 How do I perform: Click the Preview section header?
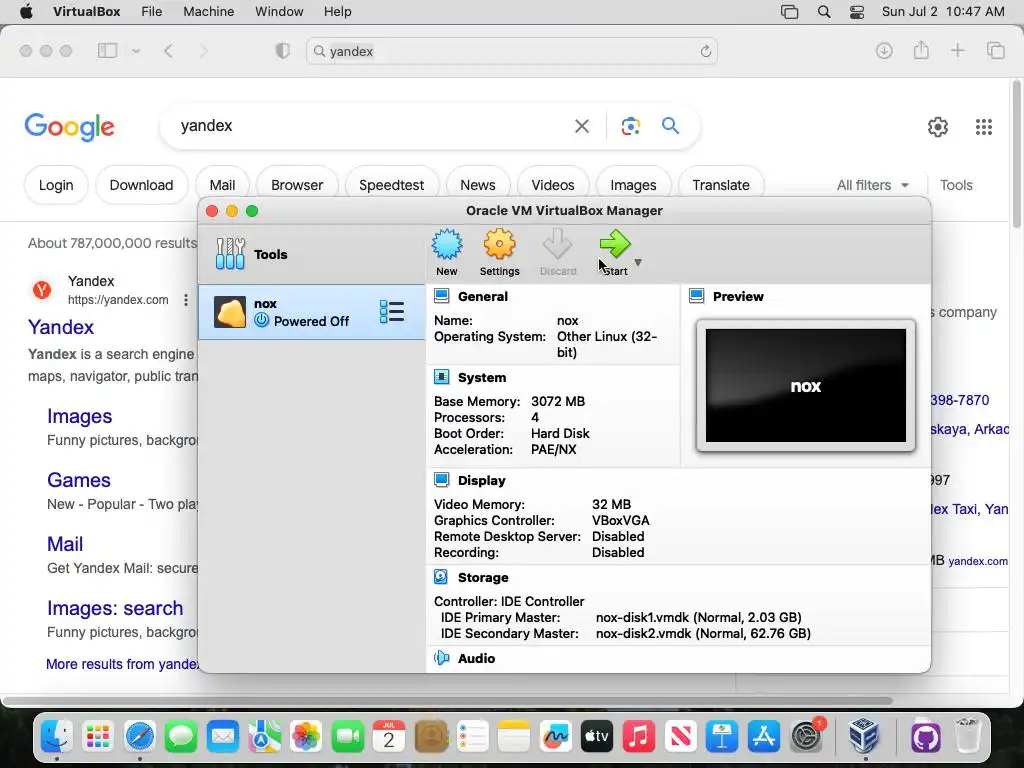click(x=738, y=296)
